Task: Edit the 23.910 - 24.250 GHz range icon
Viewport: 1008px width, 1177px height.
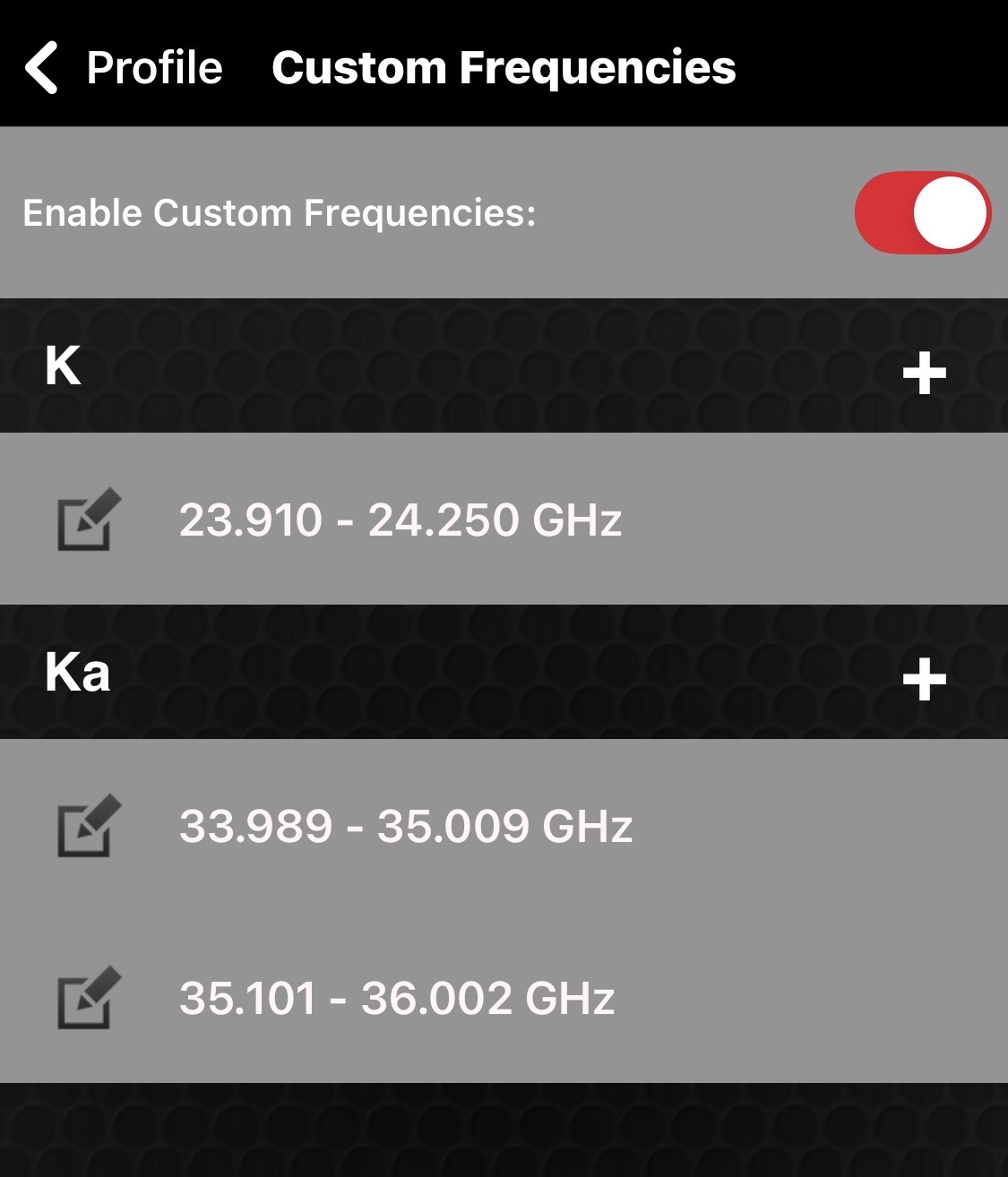Action: coord(88,520)
